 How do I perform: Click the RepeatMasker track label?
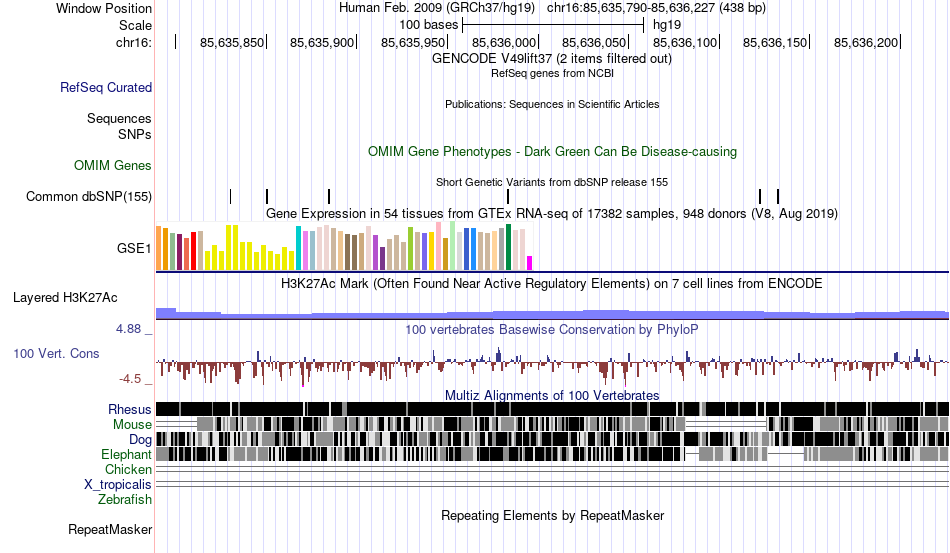[110, 529]
